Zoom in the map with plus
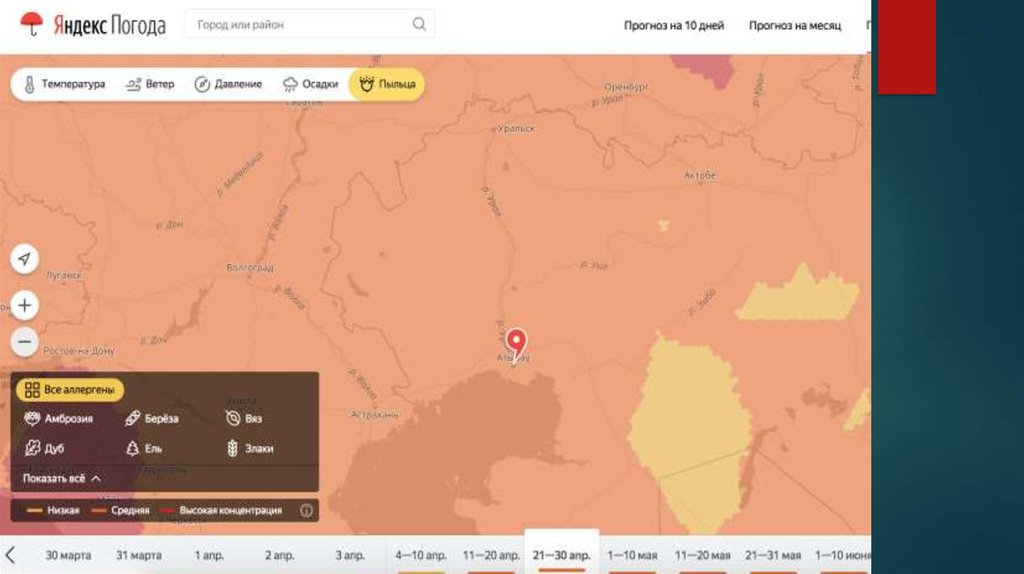This screenshot has width=1024, height=574. coord(25,306)
